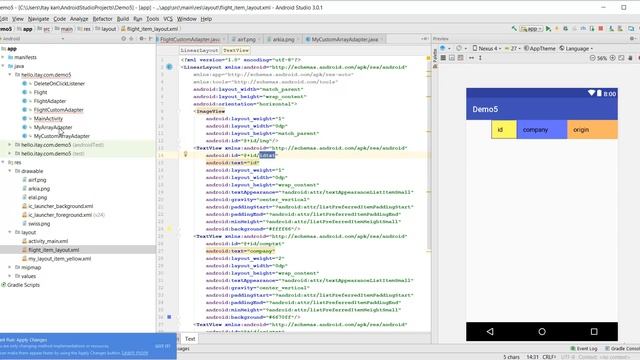The height and width of the screenshot is (360, 640).
Task: Run the app with green play button
Action: tap(548, 29)
